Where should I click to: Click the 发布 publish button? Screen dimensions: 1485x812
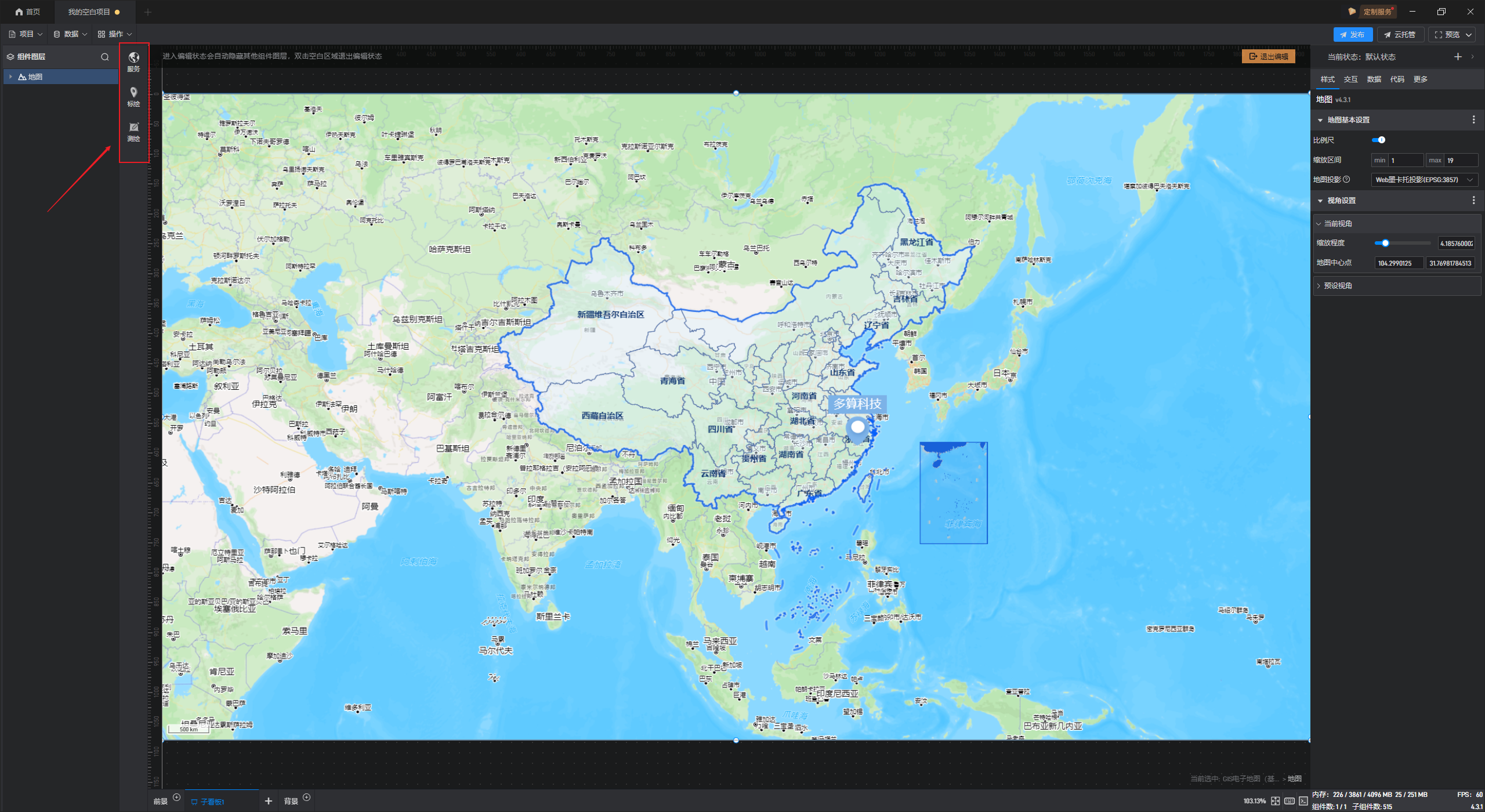tap(1352, 35)
